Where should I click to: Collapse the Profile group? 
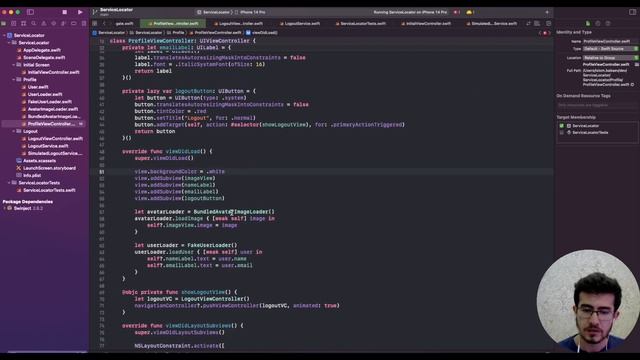(13, 80)
